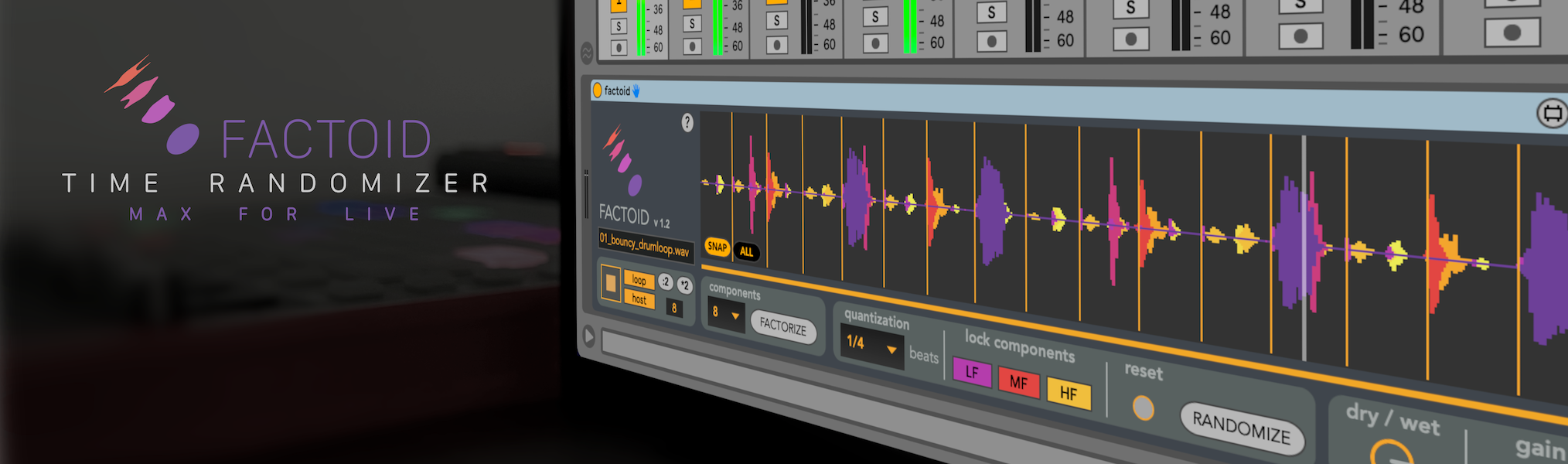The height and width of the screenshot is (464, 1568).
Task: Toggle the host sync button
Action: (639, 299)
